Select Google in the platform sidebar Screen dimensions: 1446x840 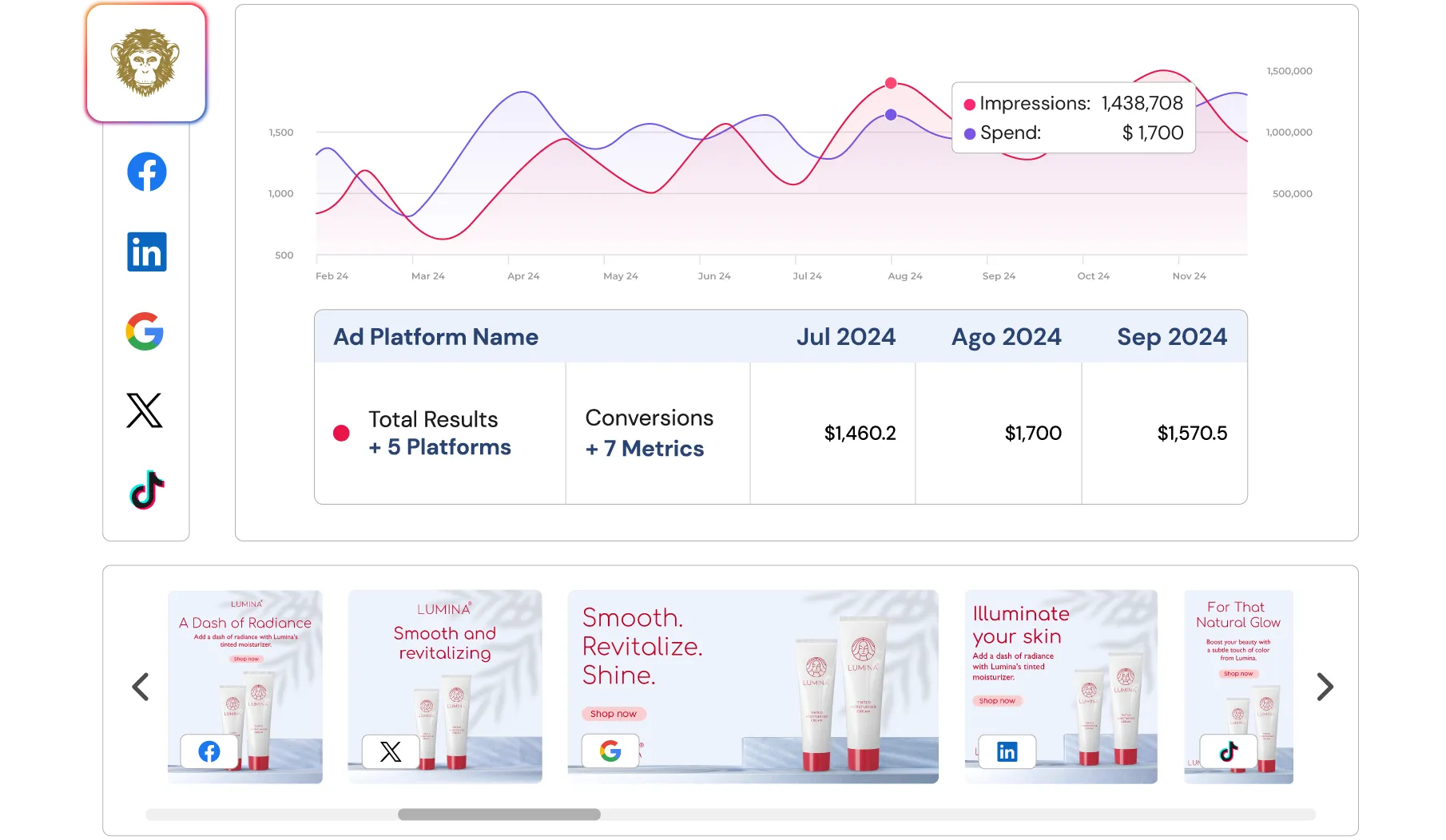point(145,331)
